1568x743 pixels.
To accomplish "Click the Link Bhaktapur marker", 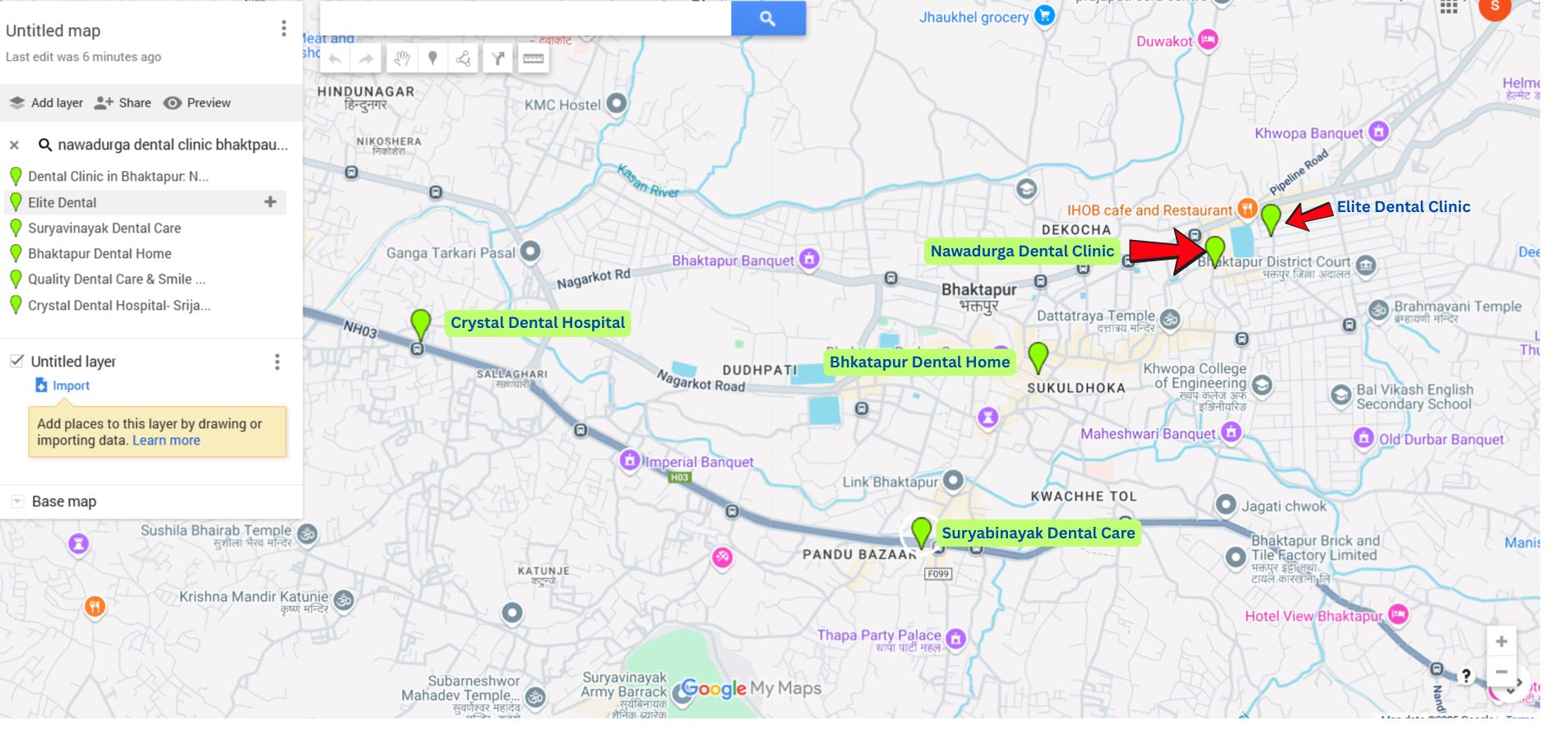I will click(953, 480).
